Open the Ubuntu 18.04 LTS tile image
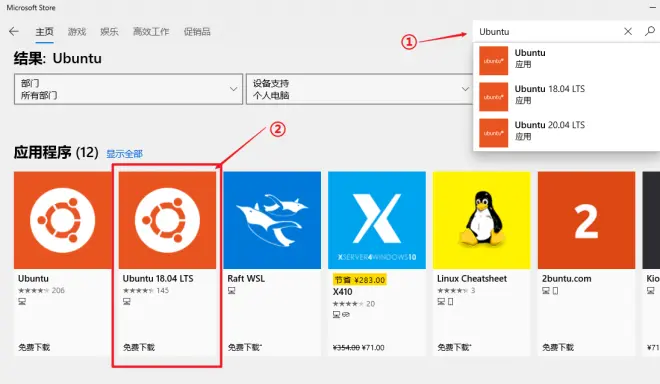Screen dimensions: 660x384 (x=167, y=220)
